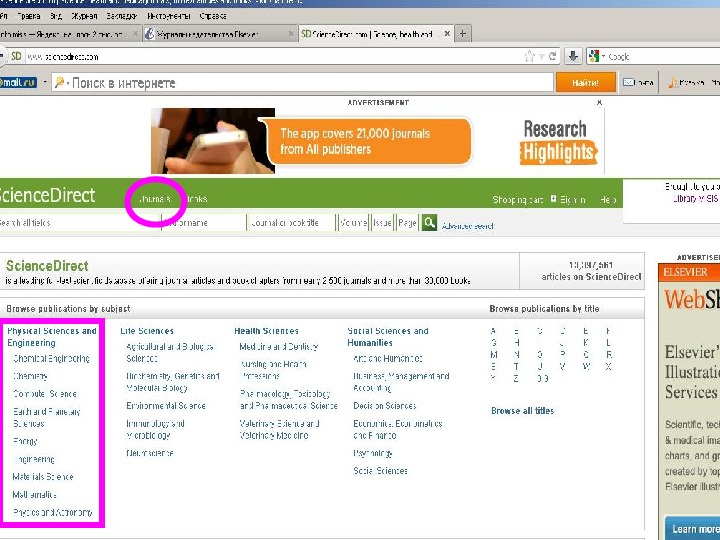Viewport: 720px width, 540px height.
Task: Focus the Issue input field
Action: 382,223
